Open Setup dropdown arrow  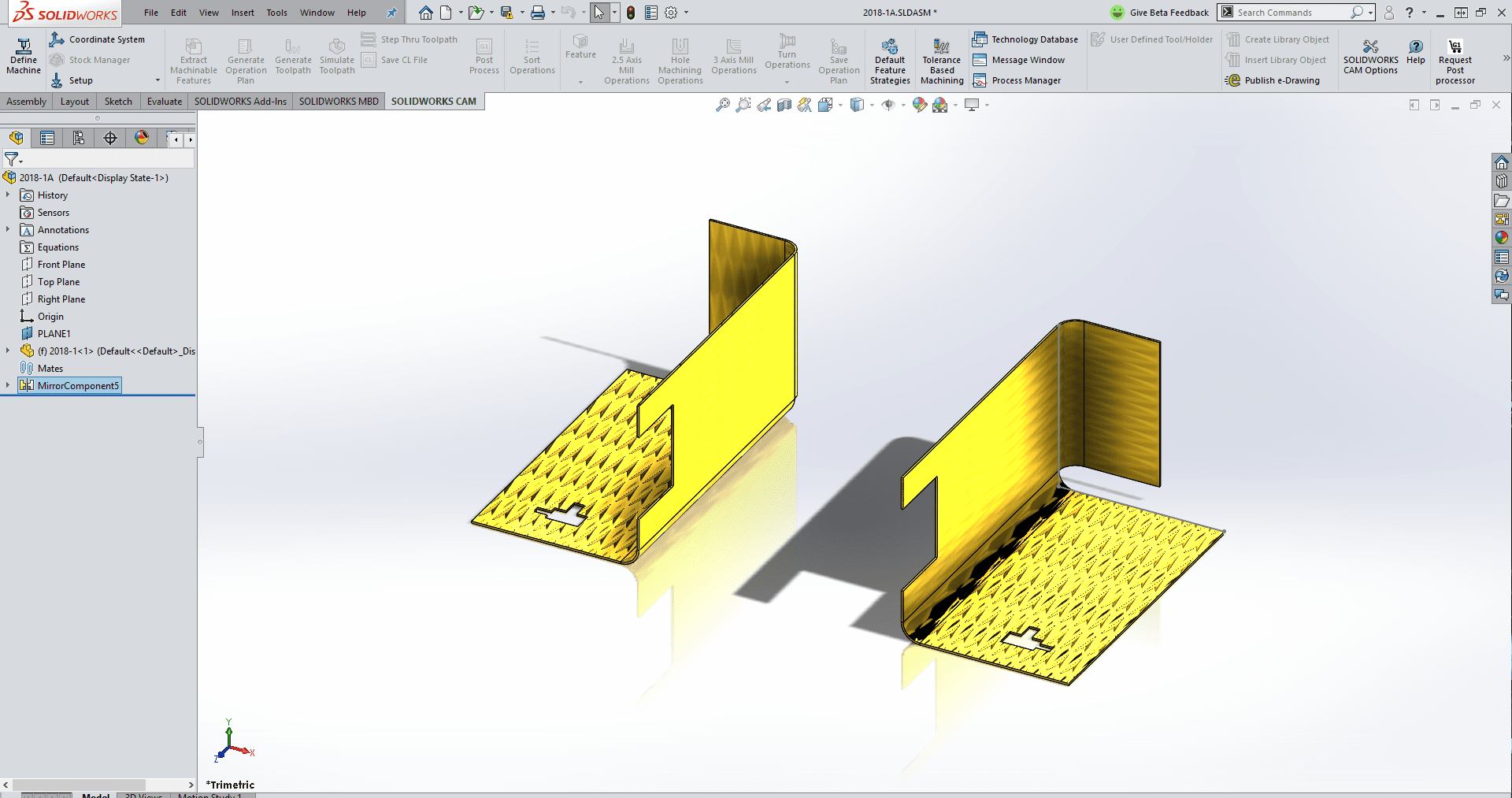coord(157,80)
